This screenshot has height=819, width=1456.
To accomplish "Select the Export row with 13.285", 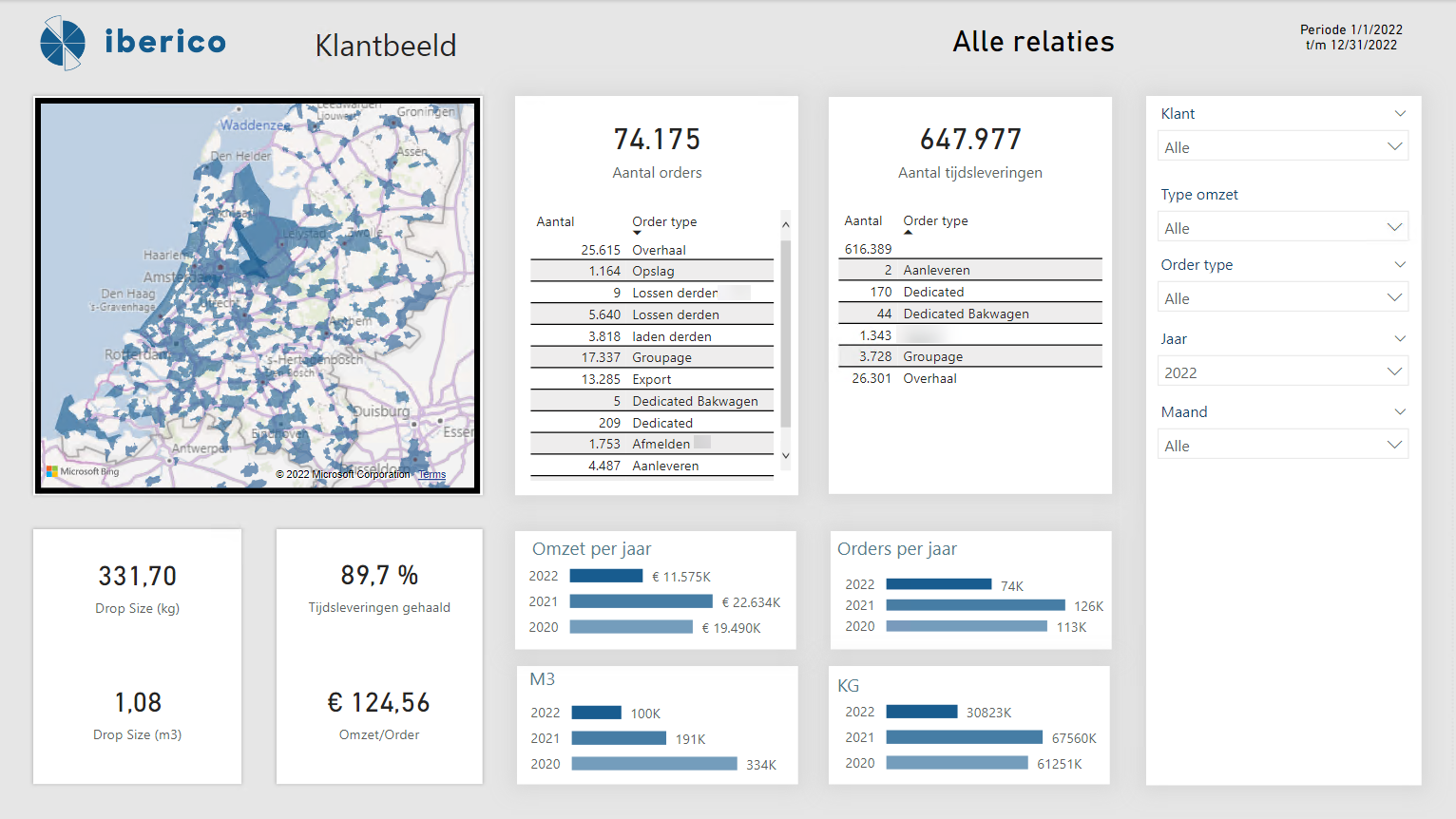I will pyautogui.click(x=652, y=379).
